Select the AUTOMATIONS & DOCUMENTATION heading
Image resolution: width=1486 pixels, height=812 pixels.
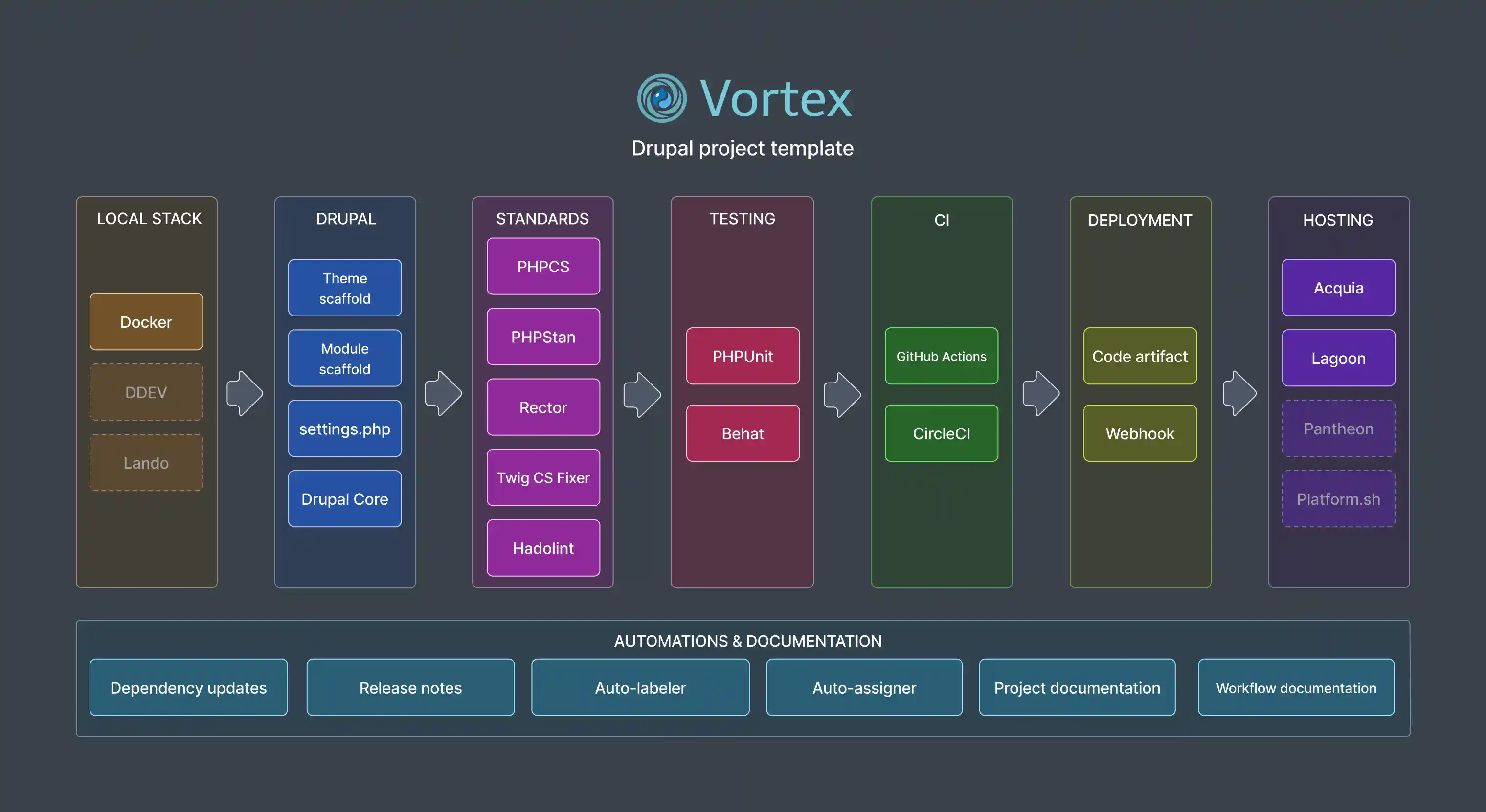tap(747, 641)
